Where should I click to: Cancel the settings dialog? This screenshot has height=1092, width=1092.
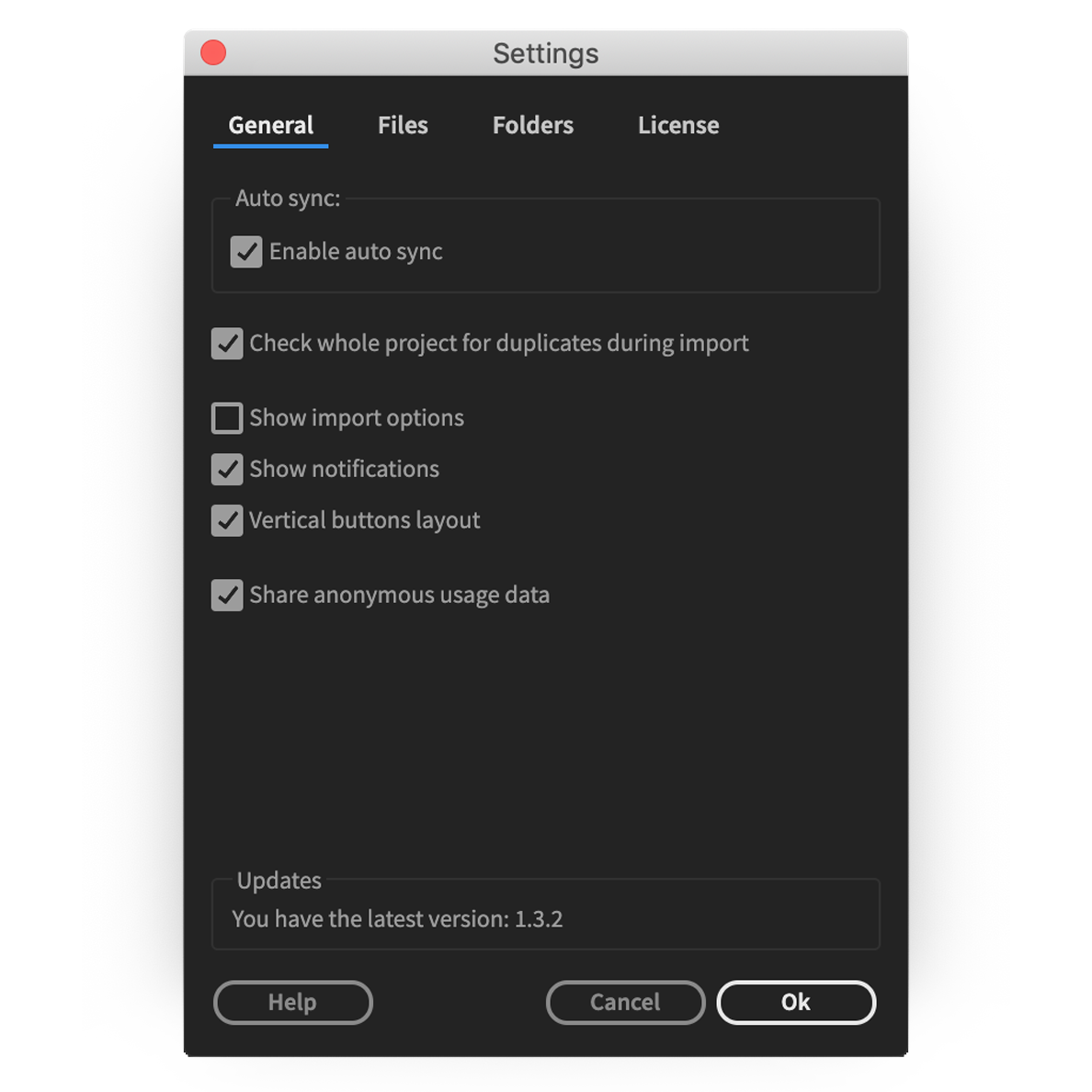pos(625,1002)
